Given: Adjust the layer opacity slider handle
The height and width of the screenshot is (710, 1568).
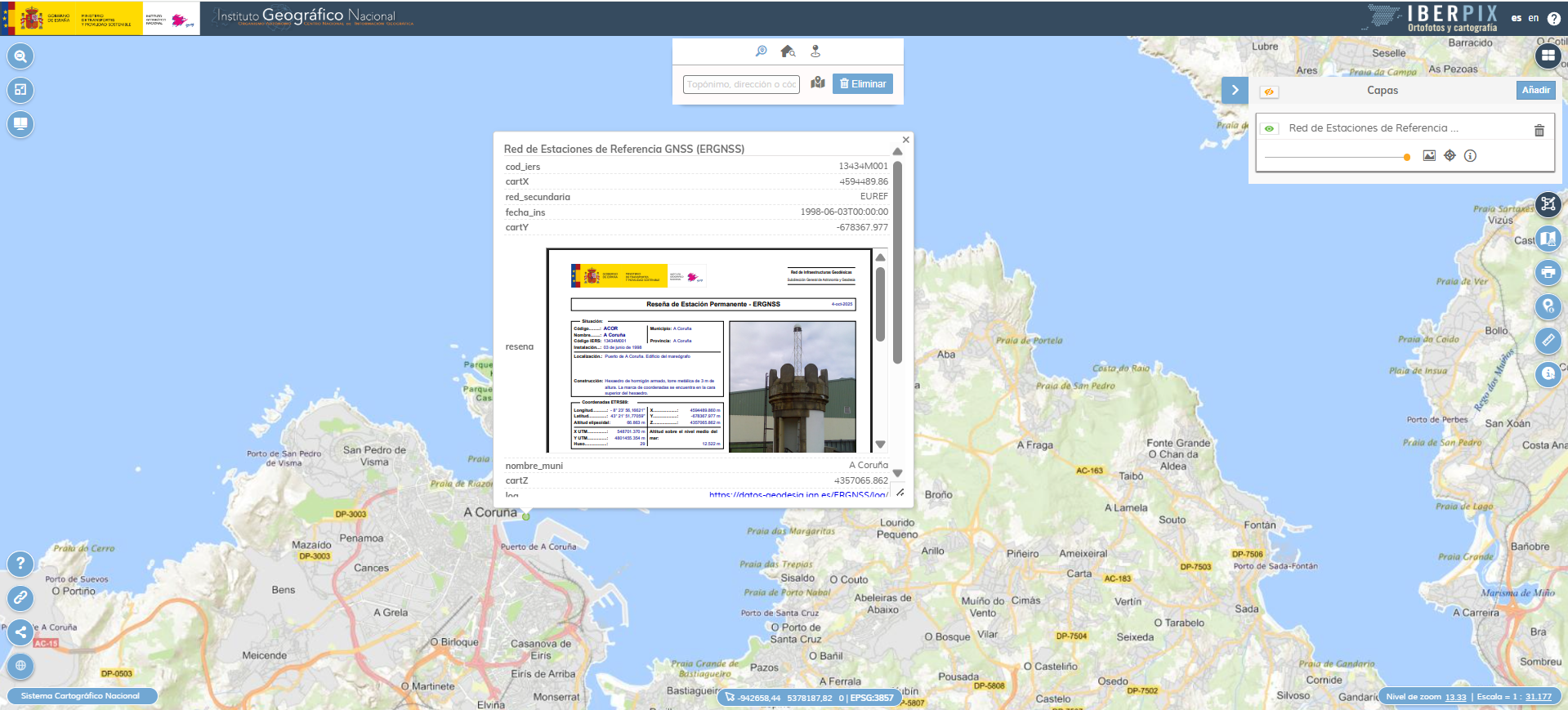Looking at the screenshot, I should [x=1406, y=157].
